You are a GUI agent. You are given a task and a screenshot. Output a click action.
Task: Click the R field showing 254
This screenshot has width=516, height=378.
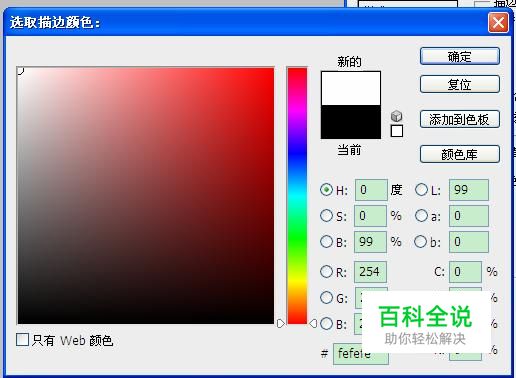[x=370, y=272]
